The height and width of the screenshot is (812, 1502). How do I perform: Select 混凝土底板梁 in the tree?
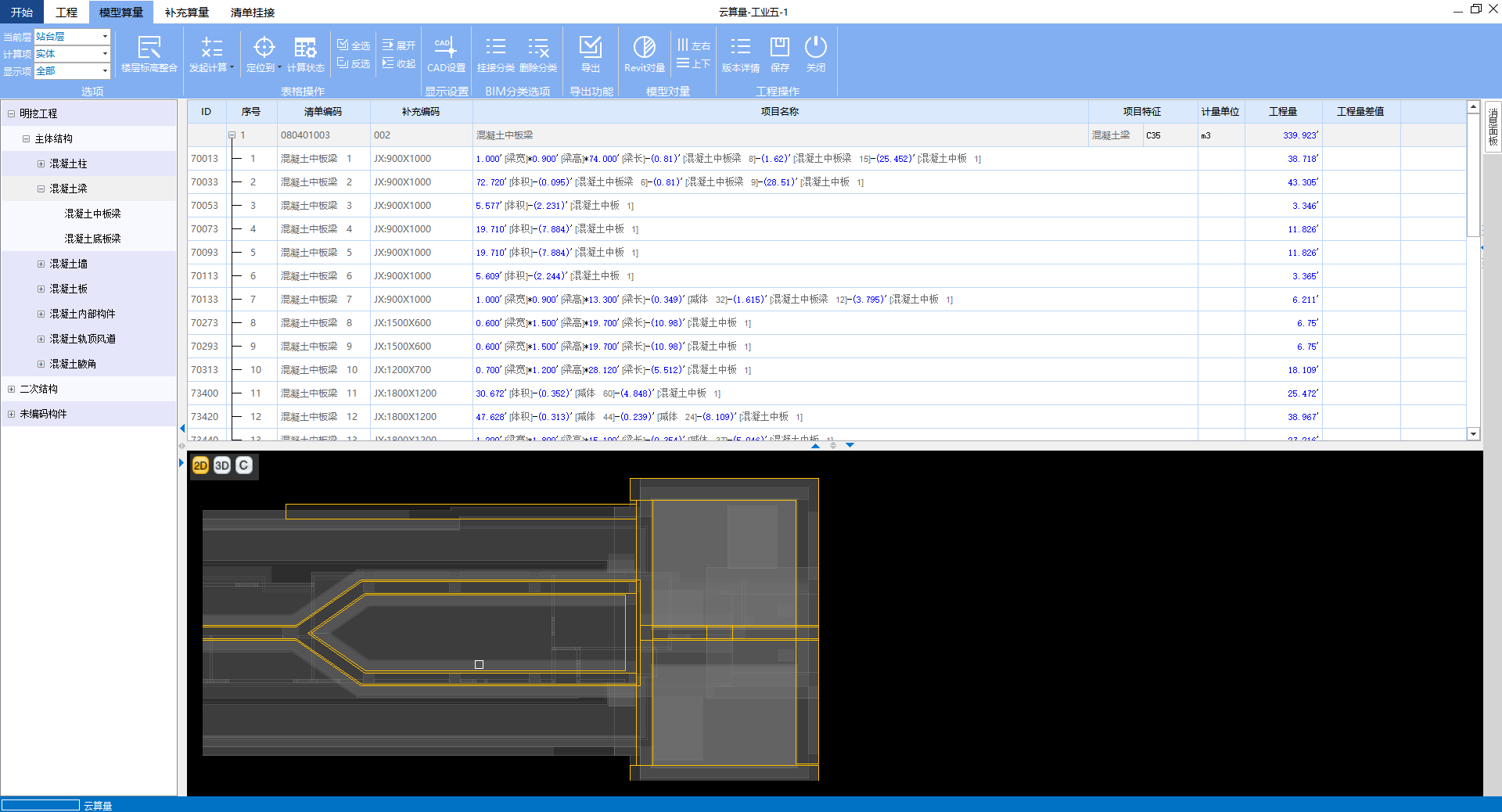92,239
